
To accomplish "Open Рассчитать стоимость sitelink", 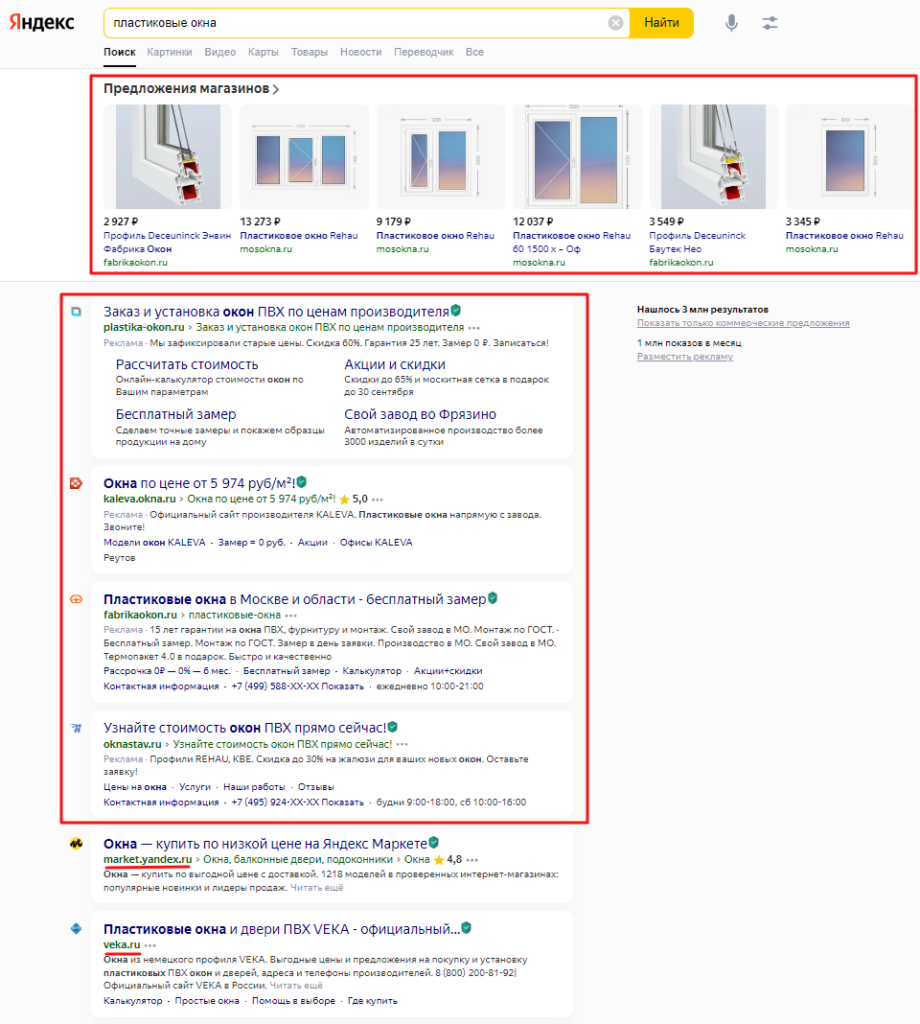I will tap(187, 364).
